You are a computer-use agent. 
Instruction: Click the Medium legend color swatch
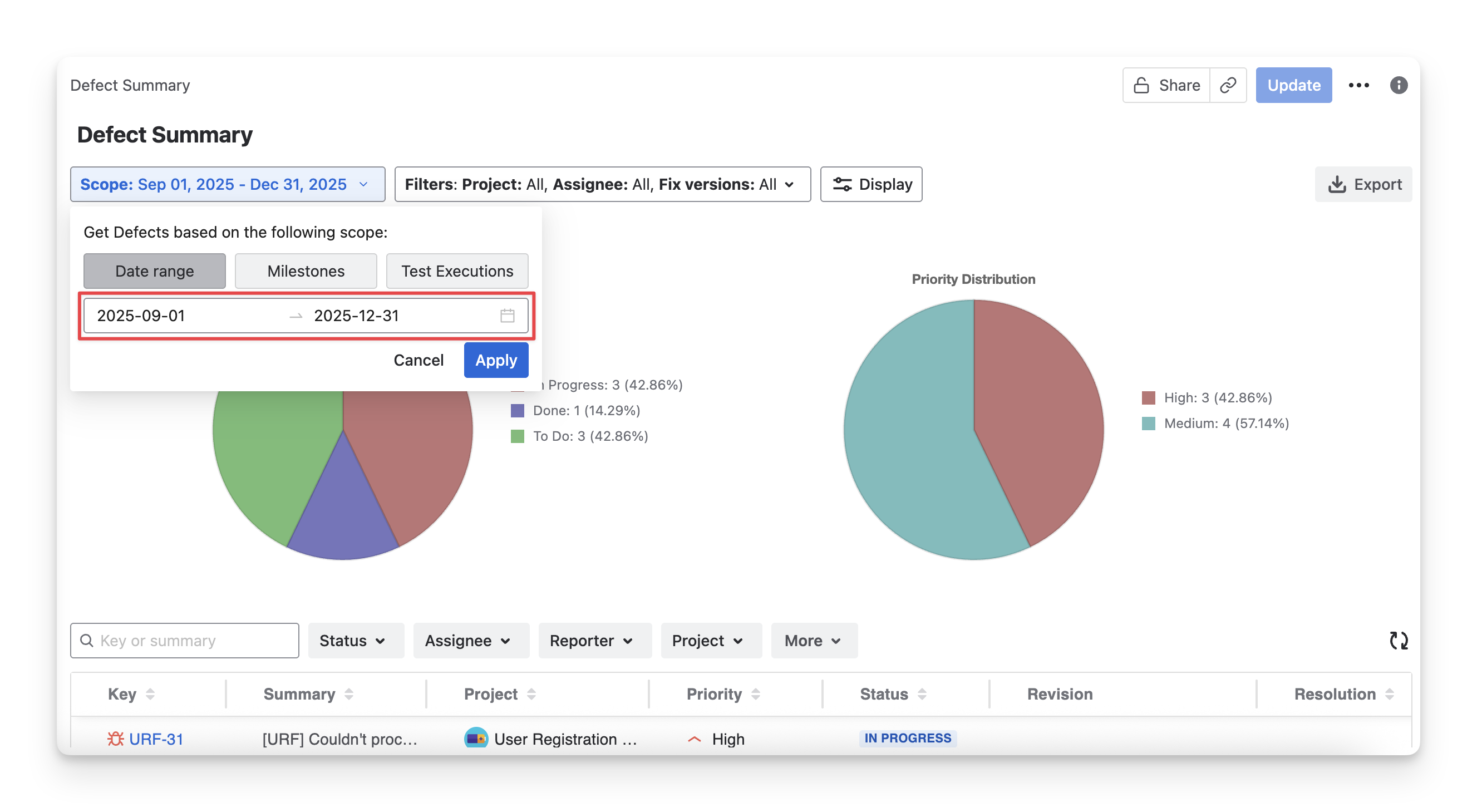[x=1148, y=423]
